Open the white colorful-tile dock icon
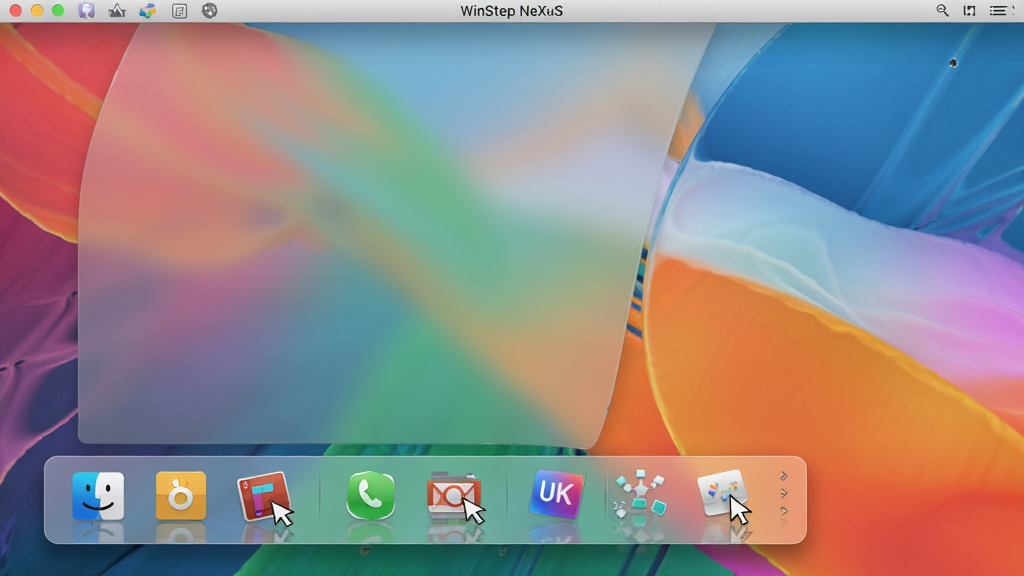The width and height of the screenshot is (1024, 576). click(x=722, y=493)
